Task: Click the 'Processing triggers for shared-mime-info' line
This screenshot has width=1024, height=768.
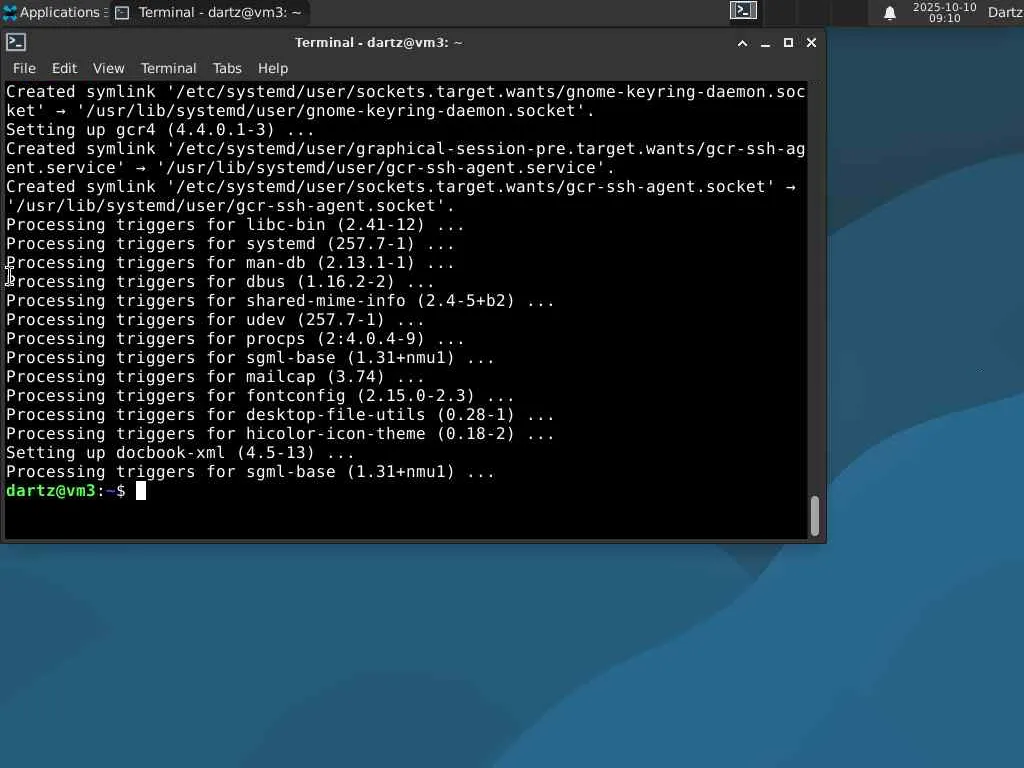Action: [x=280, y=301]
